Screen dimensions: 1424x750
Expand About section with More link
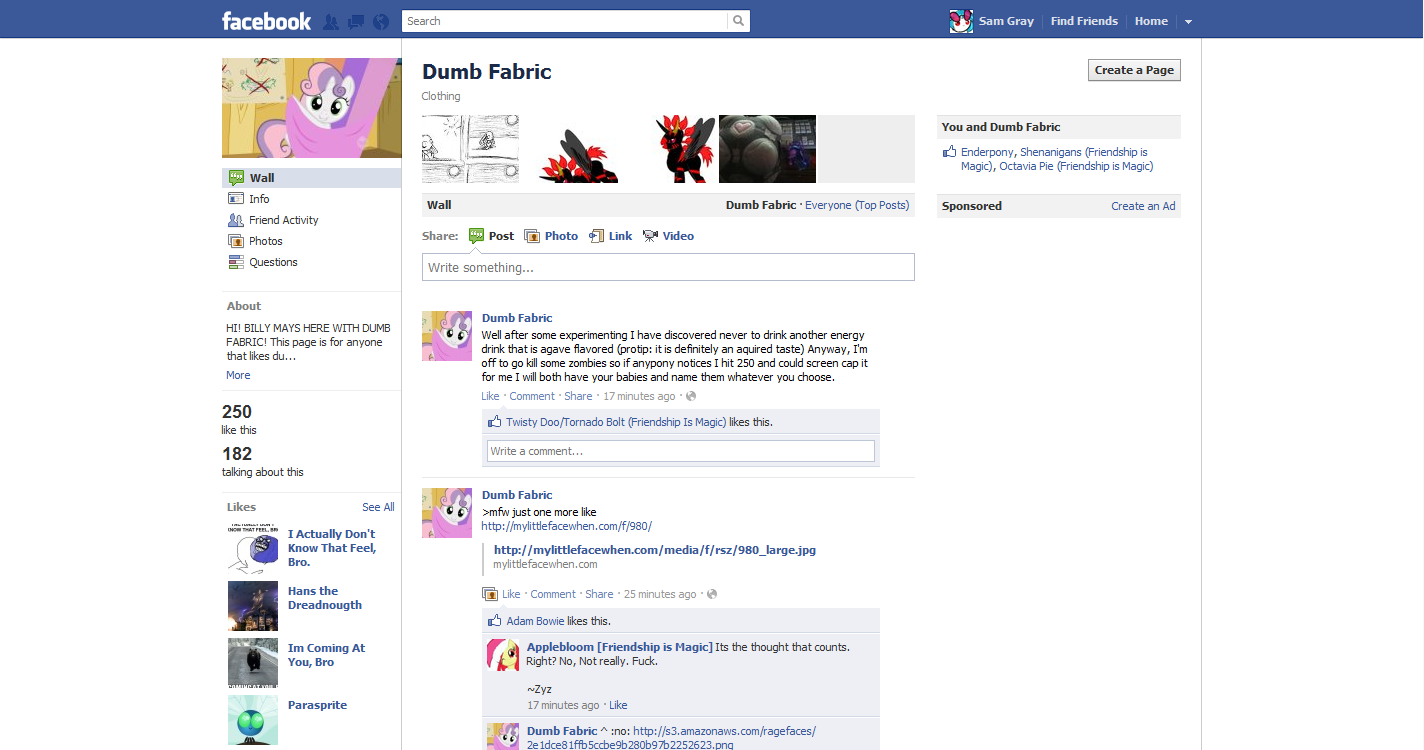(x=238, y=375)
